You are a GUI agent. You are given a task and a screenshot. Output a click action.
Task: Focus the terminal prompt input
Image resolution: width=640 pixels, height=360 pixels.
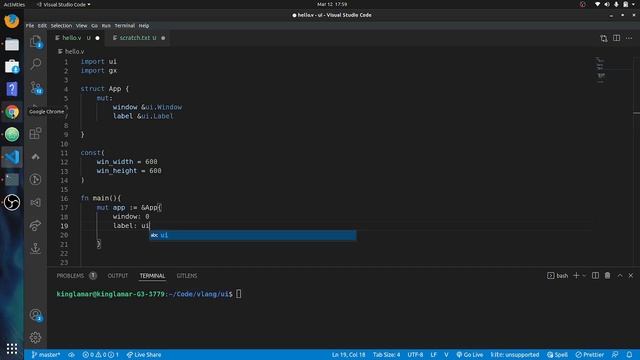click(239, 294)
